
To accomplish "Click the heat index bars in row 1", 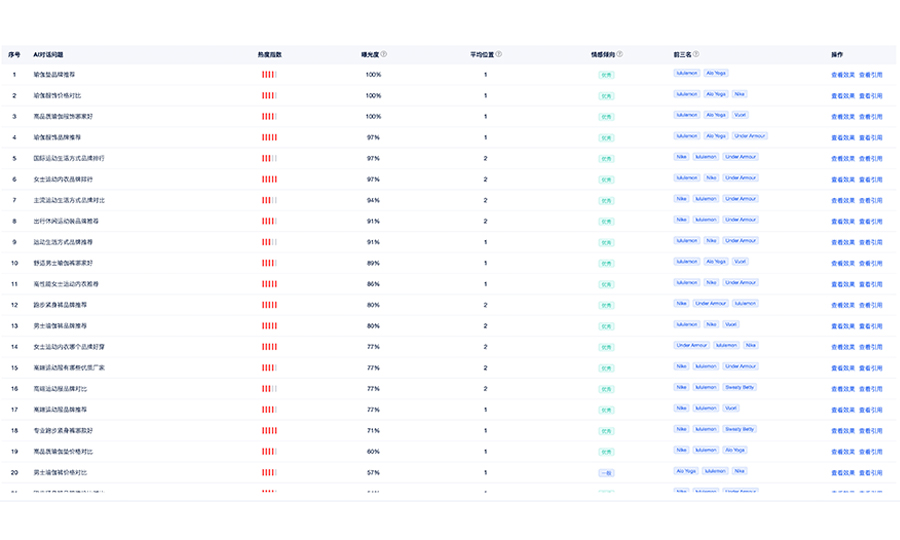I will (269, 75).
